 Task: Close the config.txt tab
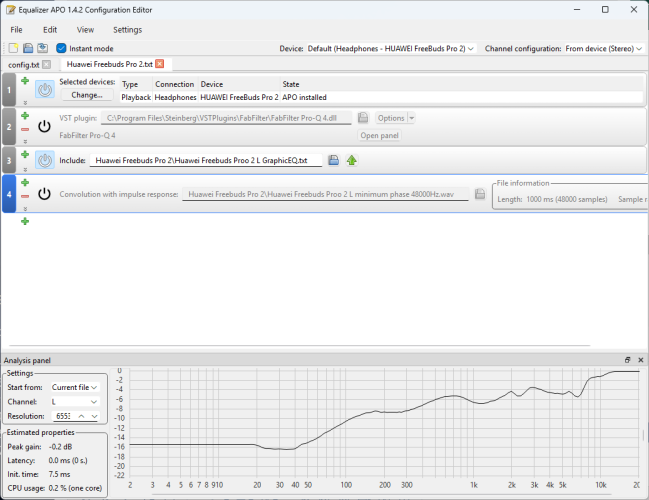click(47, 65)
